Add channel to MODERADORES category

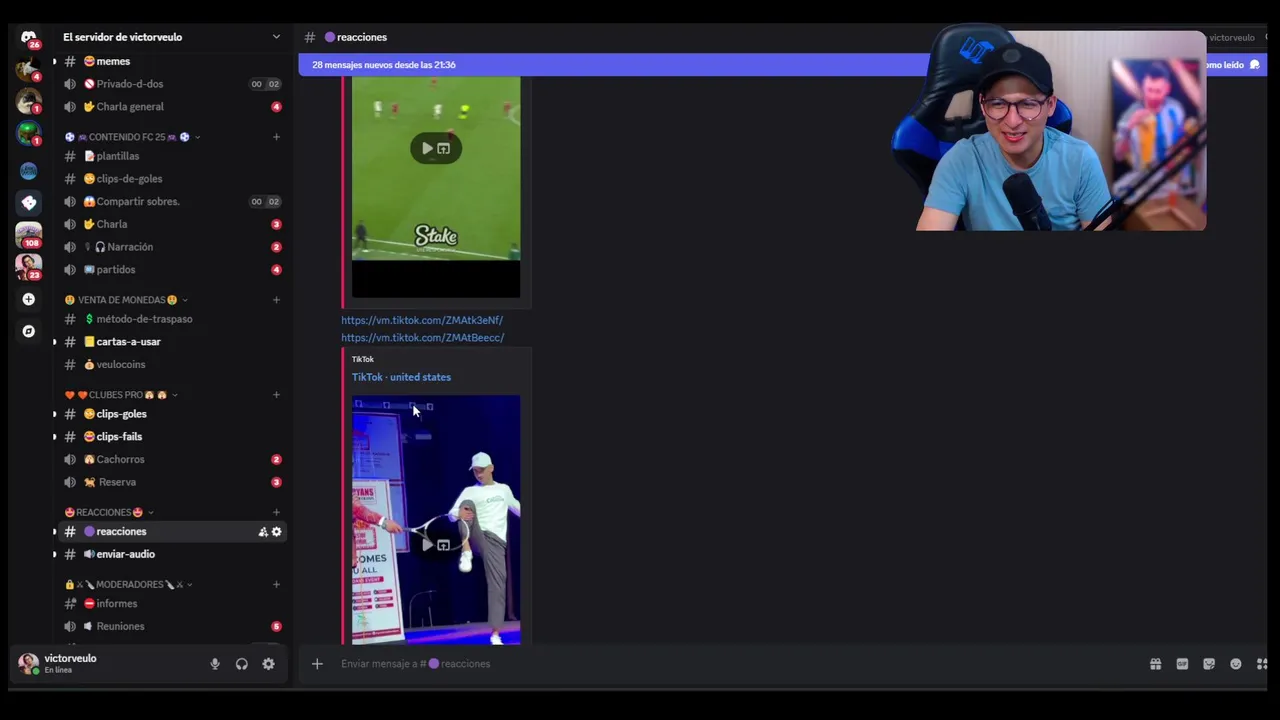coord(276,584)
